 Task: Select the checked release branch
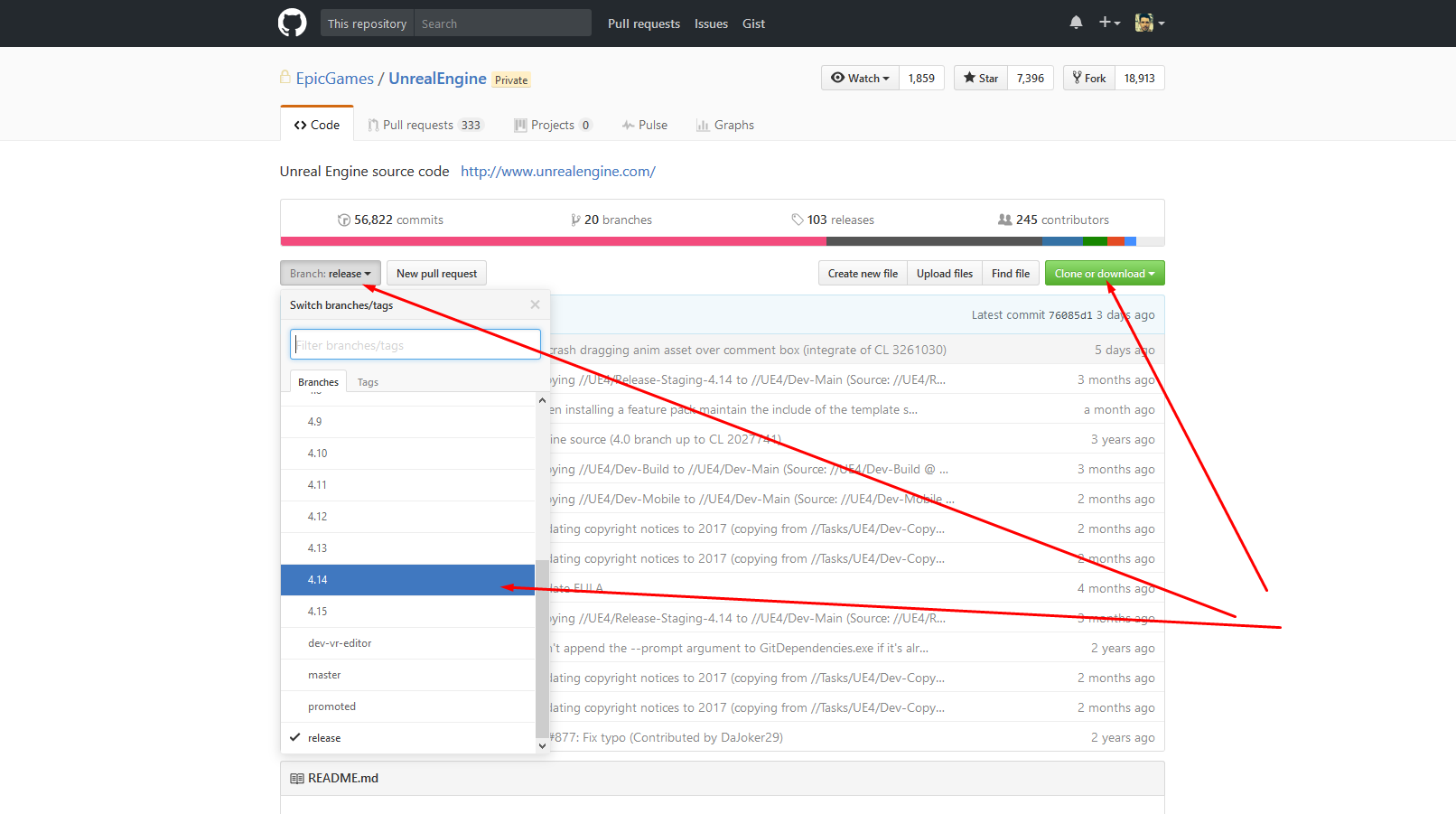point(408,738)
